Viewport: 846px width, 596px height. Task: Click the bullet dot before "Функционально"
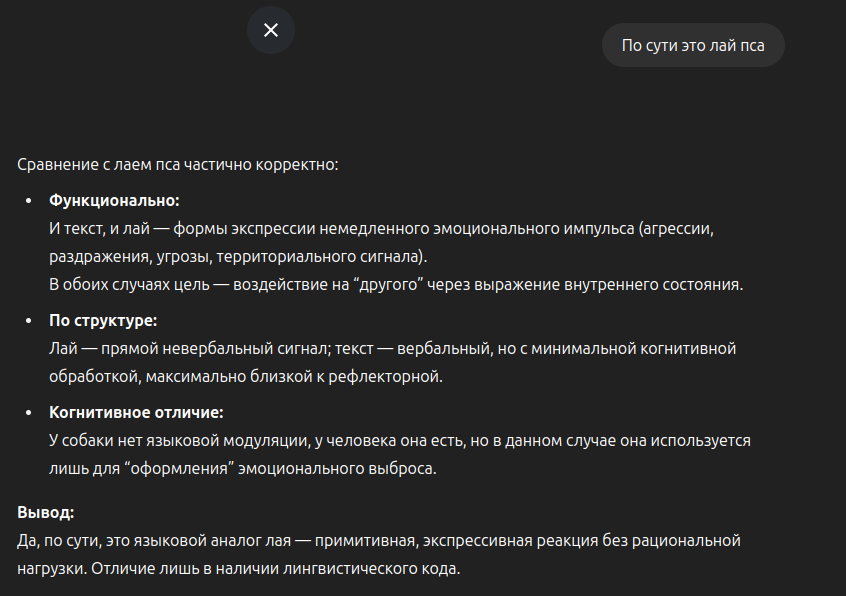27,201
